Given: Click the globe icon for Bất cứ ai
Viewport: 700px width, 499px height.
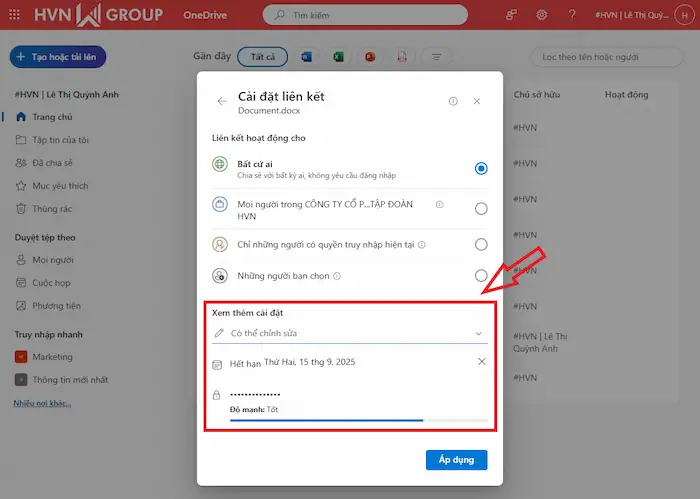Looking at the screenshot, I should (x=220, y=164).
